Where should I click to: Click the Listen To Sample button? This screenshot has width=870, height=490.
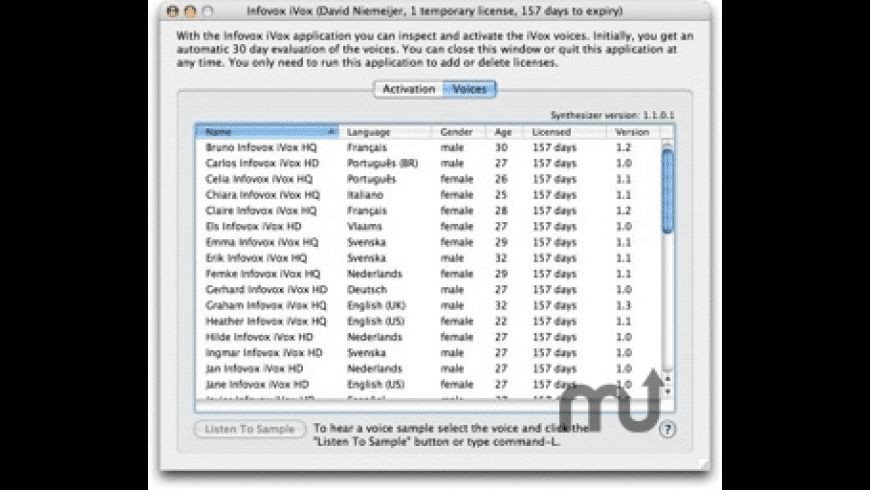[250, 429]
